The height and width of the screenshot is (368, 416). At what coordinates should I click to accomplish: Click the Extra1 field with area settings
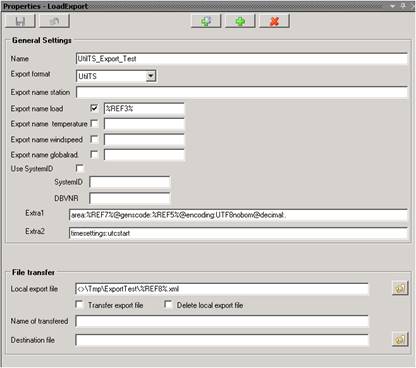point(238,215)
